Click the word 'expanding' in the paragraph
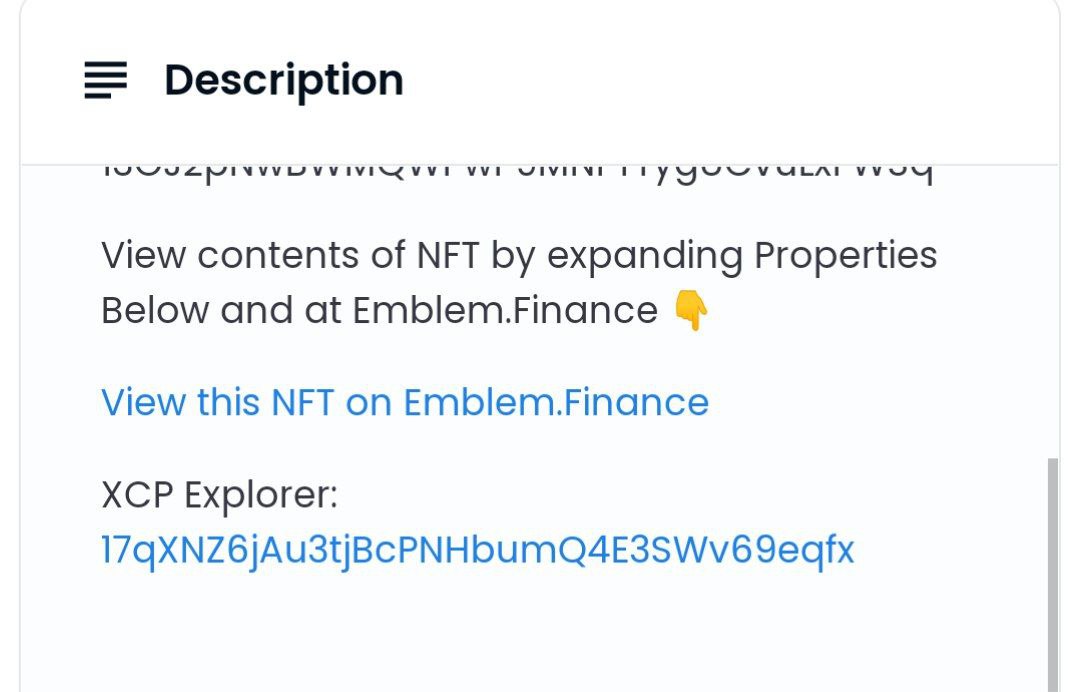Viewport: 1080px width, 692px height. [x=645, y=256]
